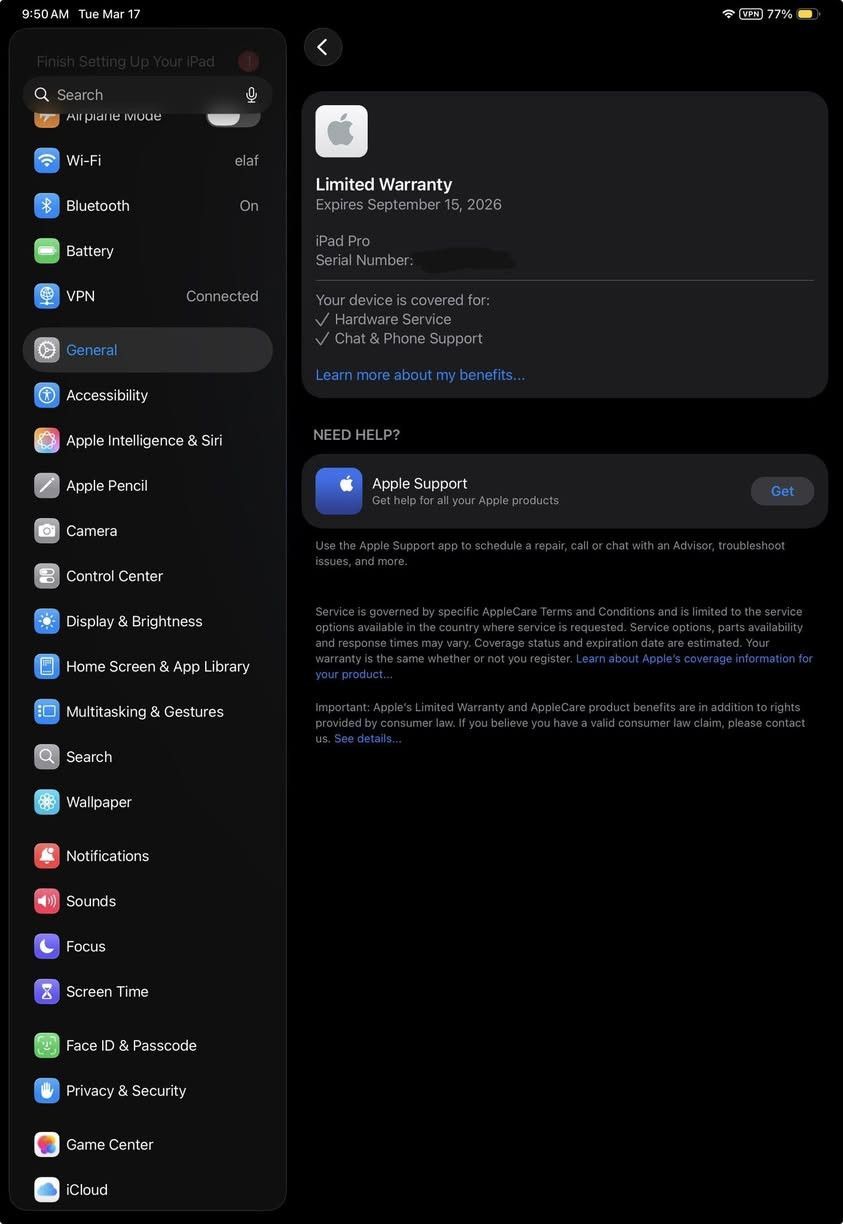Viewport: 843px width, 1224px height.
Task: Open "Learn more about my benefits" link
Action: click(420, 375)
